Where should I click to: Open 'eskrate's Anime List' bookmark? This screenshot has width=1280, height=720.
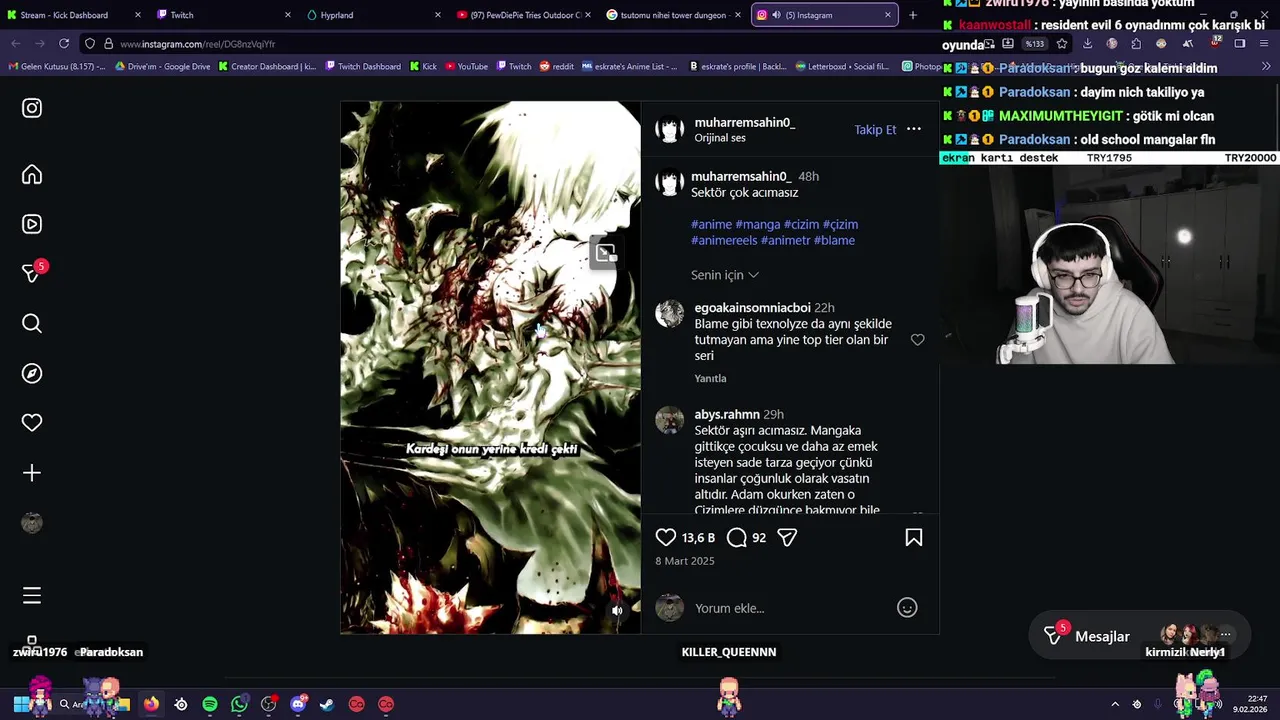[629, 67]
